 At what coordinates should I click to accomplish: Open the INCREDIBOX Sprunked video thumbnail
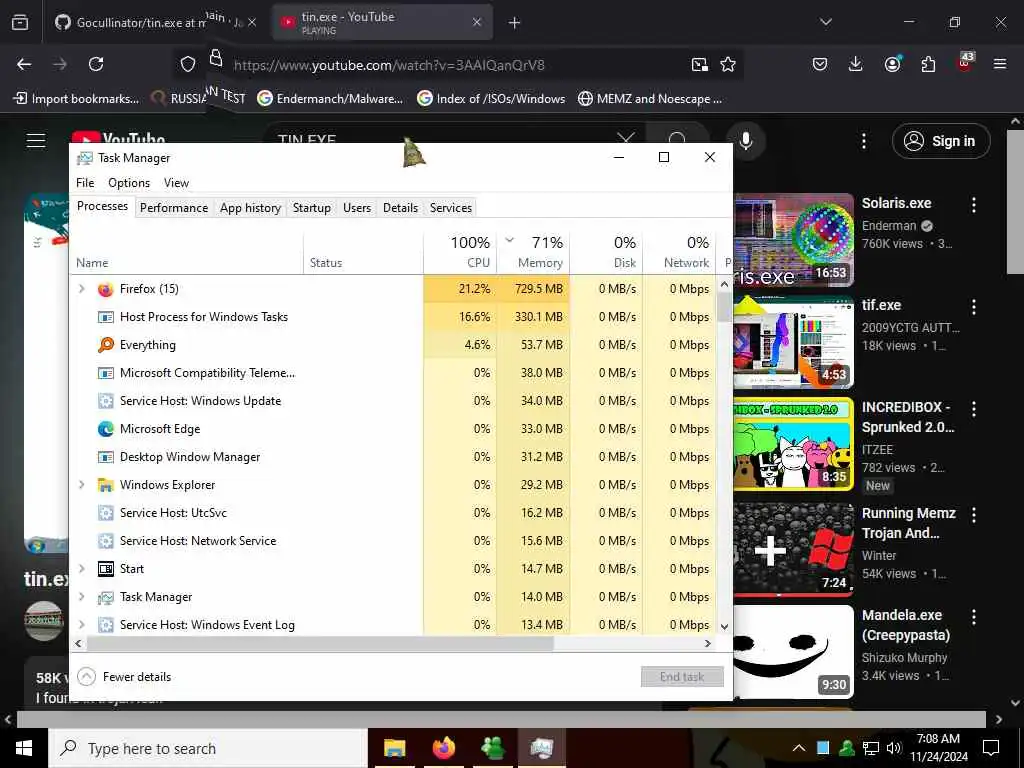[793, 443]
